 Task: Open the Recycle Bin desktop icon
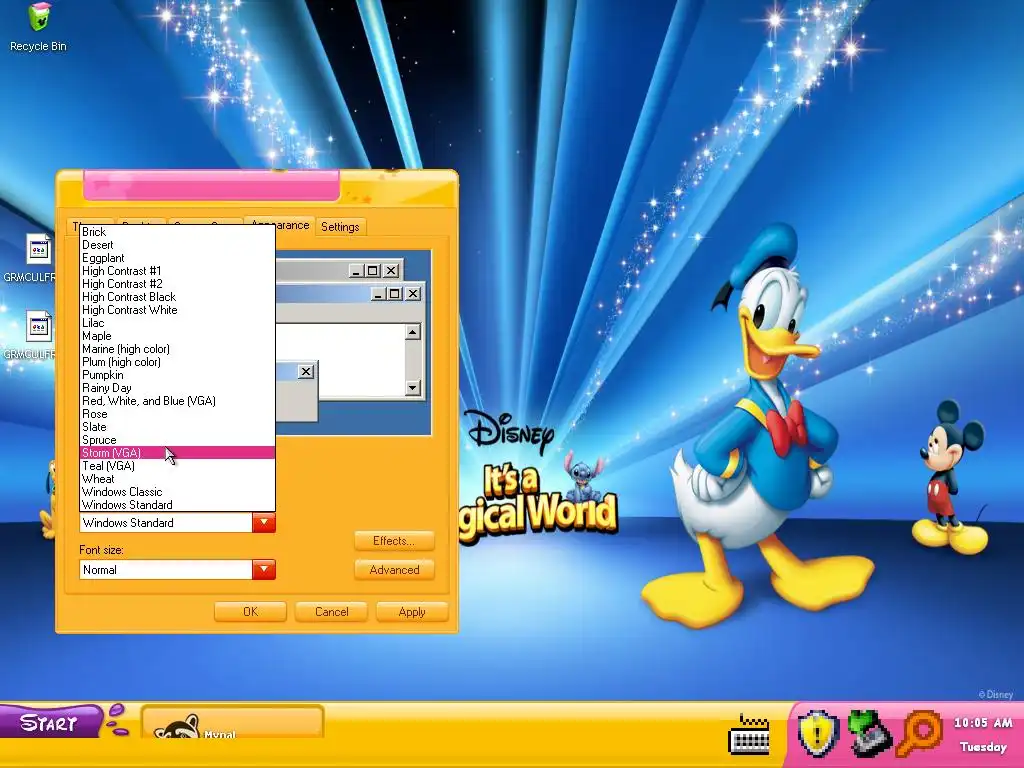(x=39, y=26)
